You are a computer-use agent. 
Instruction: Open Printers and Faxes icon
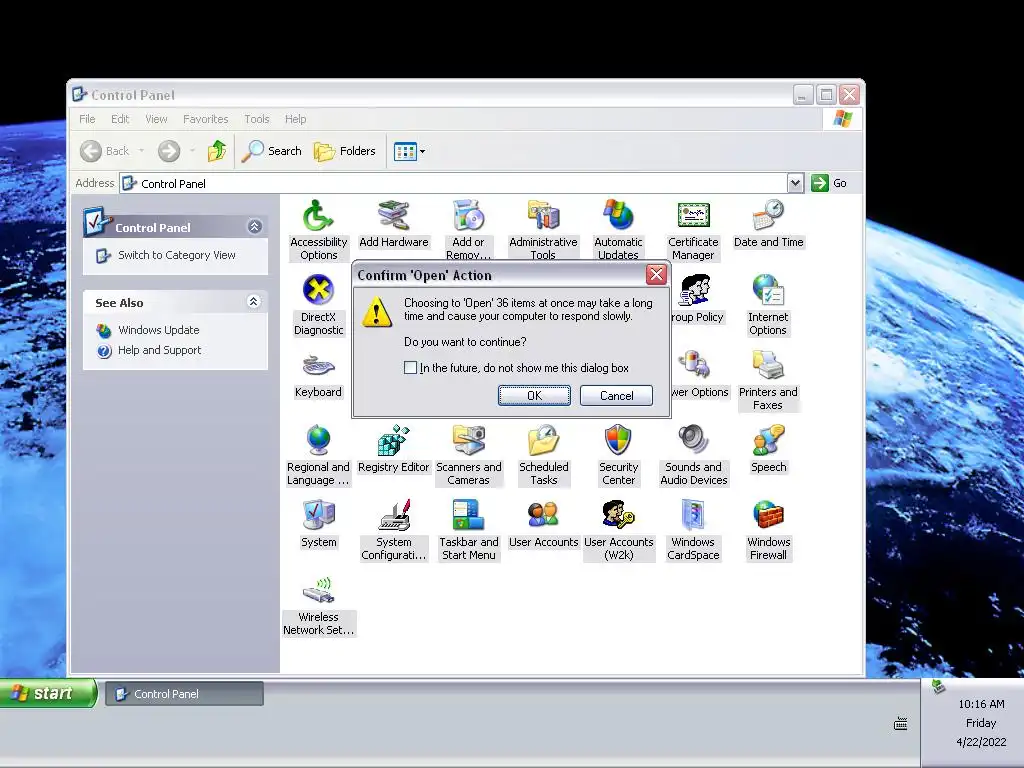click(768, 379)
